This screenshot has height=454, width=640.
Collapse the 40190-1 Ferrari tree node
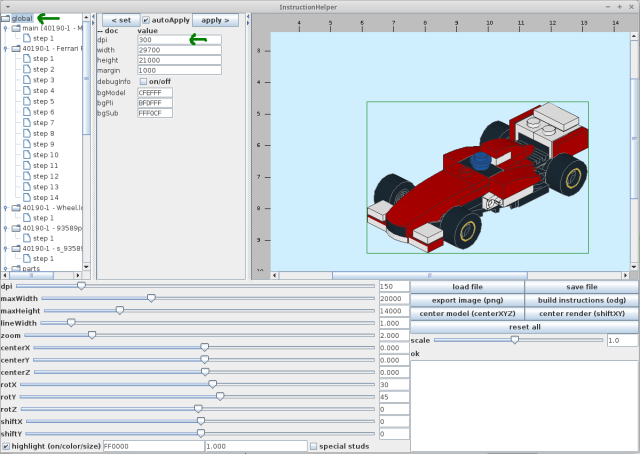(6, 48)
